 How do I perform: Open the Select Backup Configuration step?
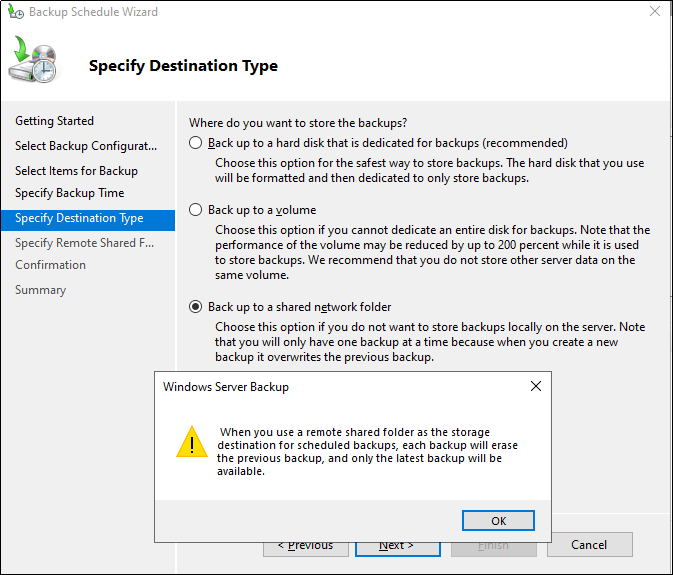[x=85, y=146]
